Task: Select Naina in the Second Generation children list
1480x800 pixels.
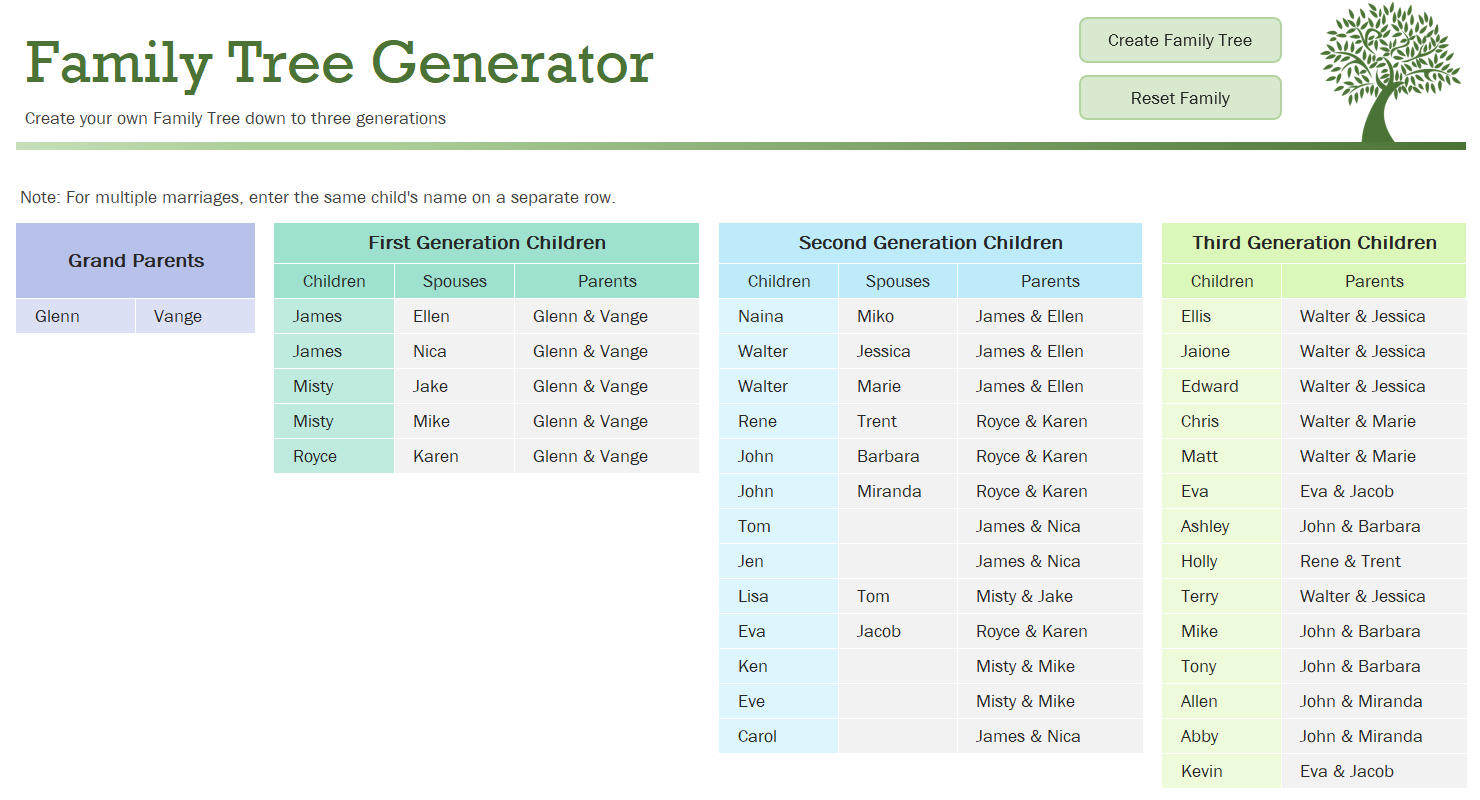Action: [x=761, y=316]
